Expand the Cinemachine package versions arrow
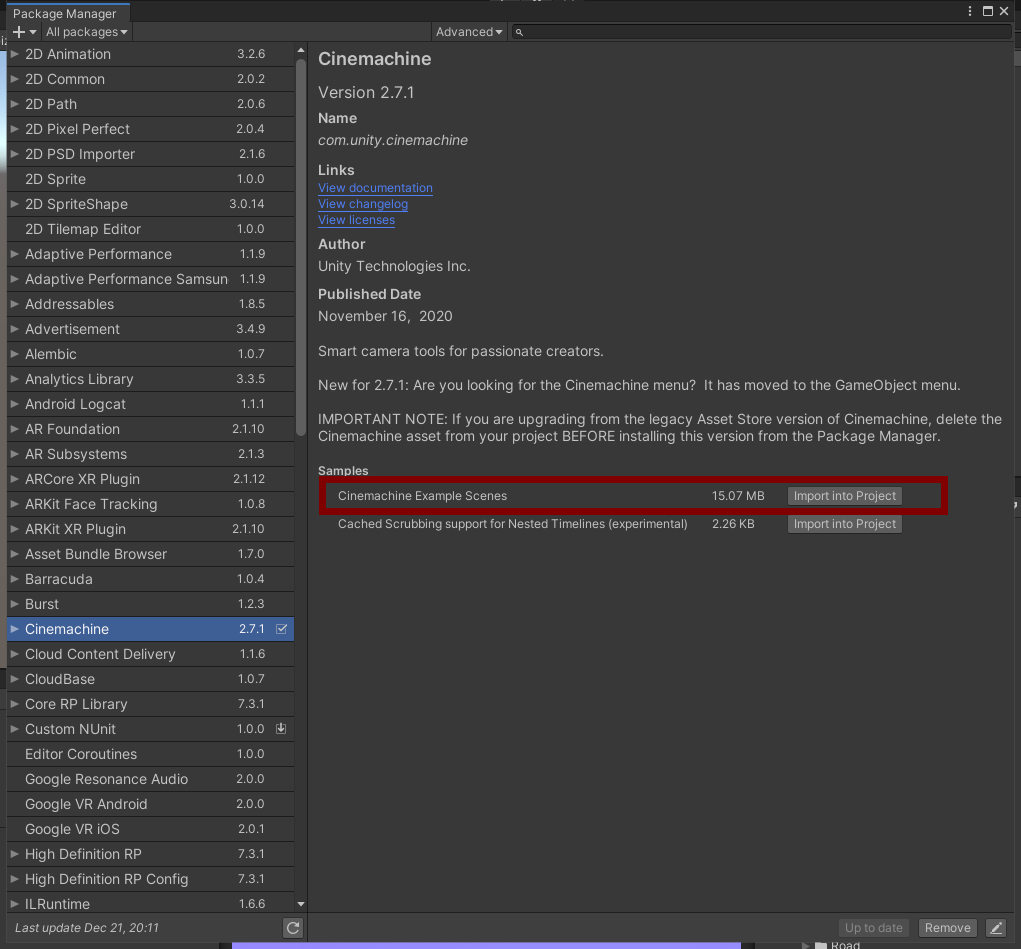 point(14,629)
